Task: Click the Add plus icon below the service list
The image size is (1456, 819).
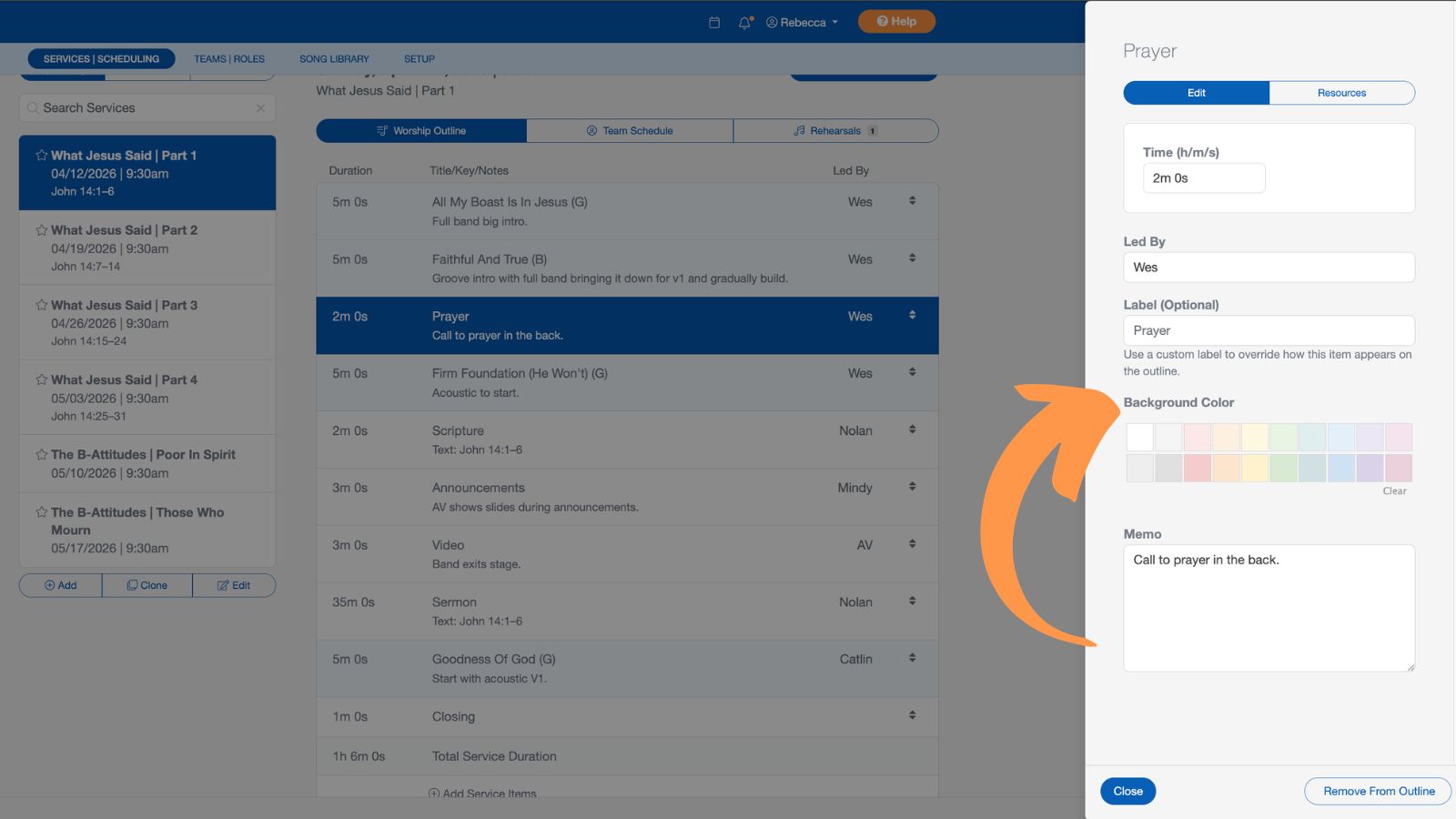Action: [50, 585]
